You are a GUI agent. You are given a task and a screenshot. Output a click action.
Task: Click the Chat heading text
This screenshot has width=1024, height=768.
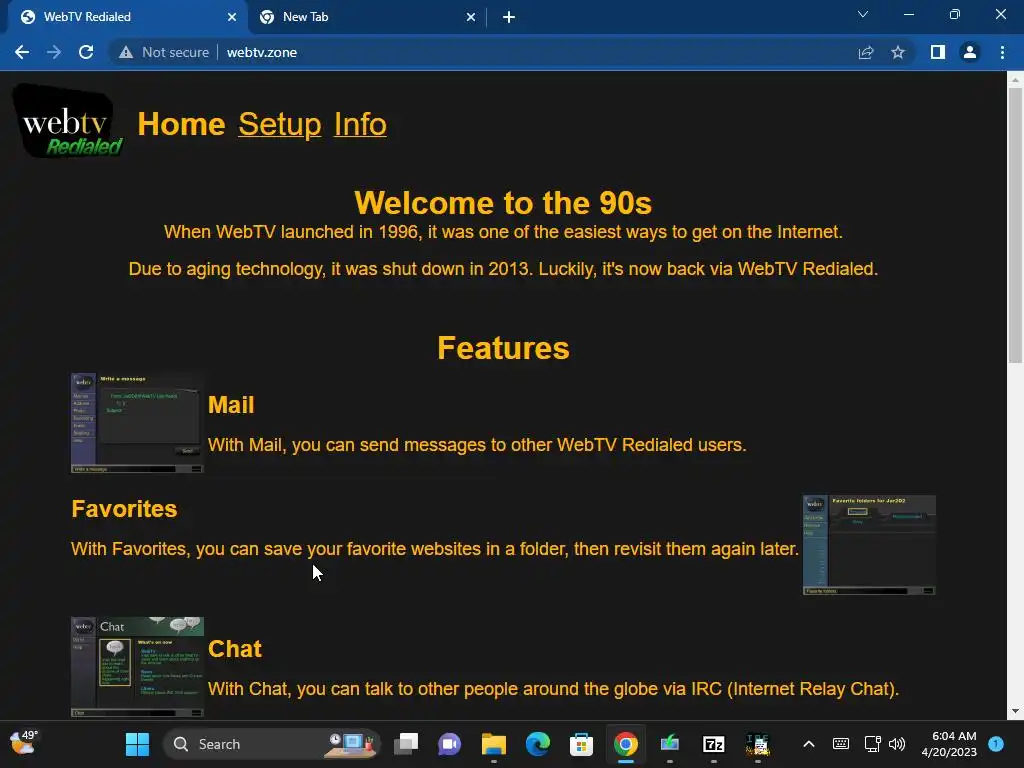click(x=234, y=648)
